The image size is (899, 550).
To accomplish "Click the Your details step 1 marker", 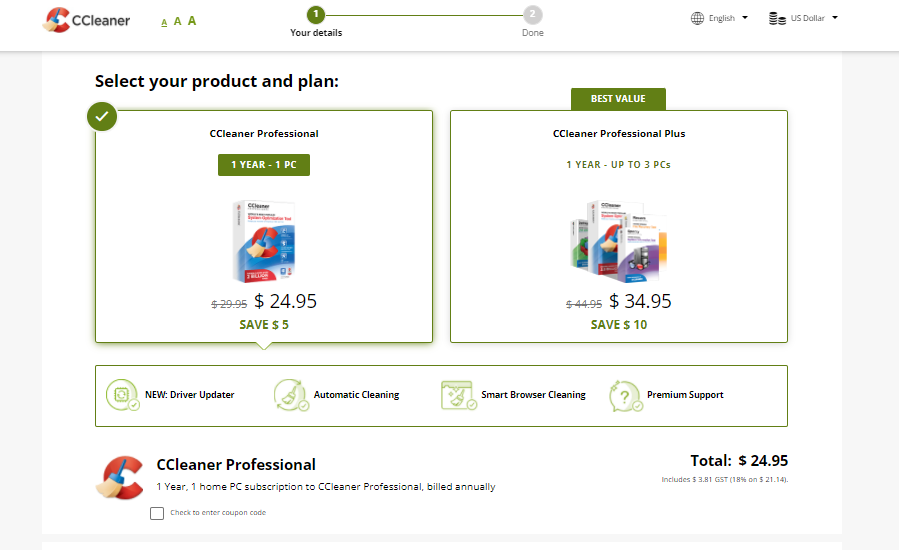I will pyautogui.click(x=315, y=15).
